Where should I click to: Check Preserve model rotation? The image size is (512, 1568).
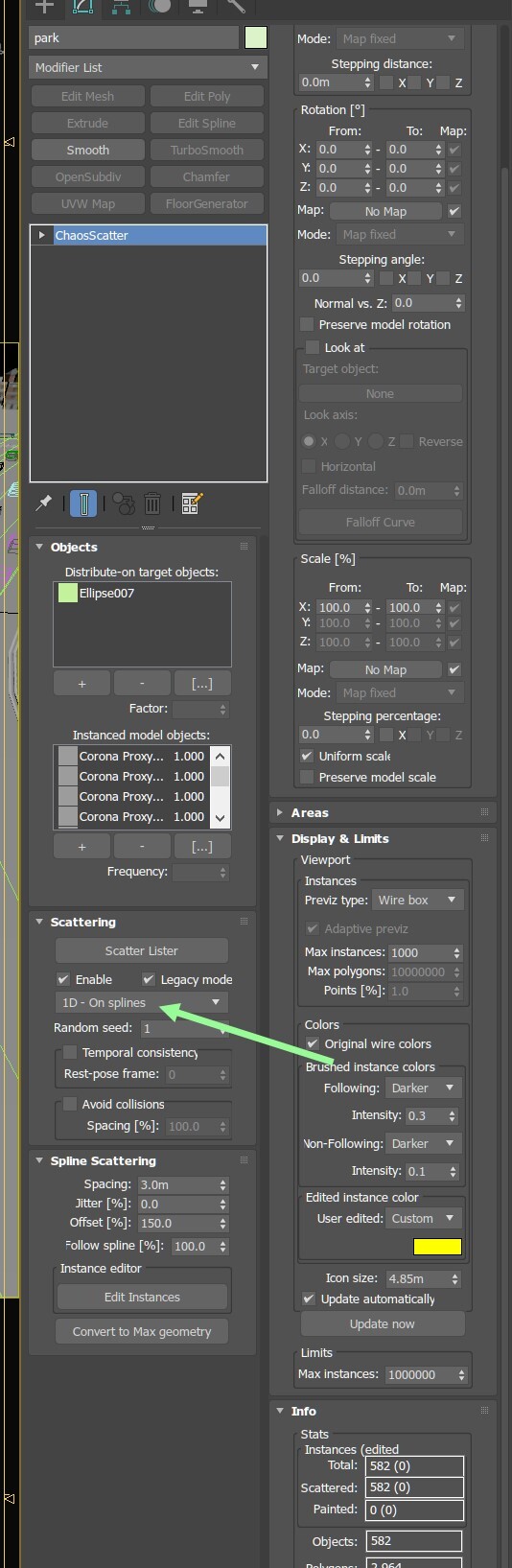(307, 324)
